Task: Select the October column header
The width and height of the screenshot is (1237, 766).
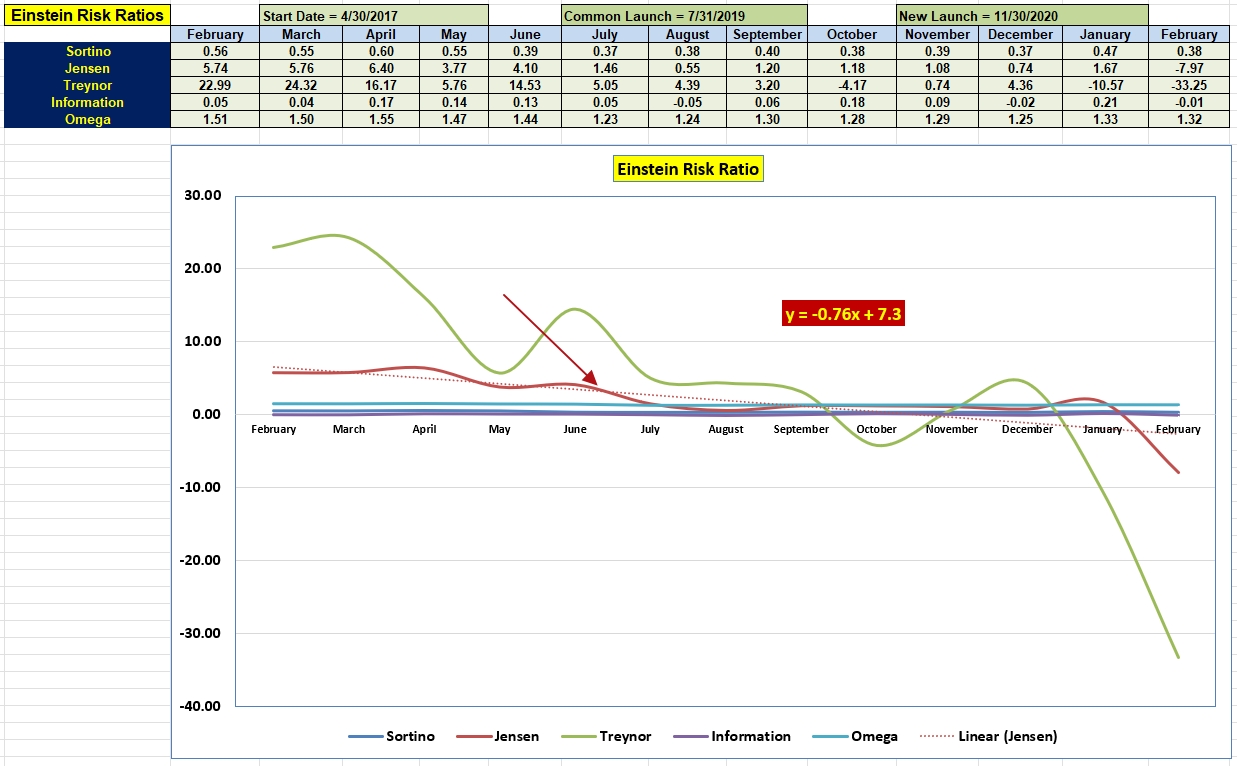Action: point(851,34)
